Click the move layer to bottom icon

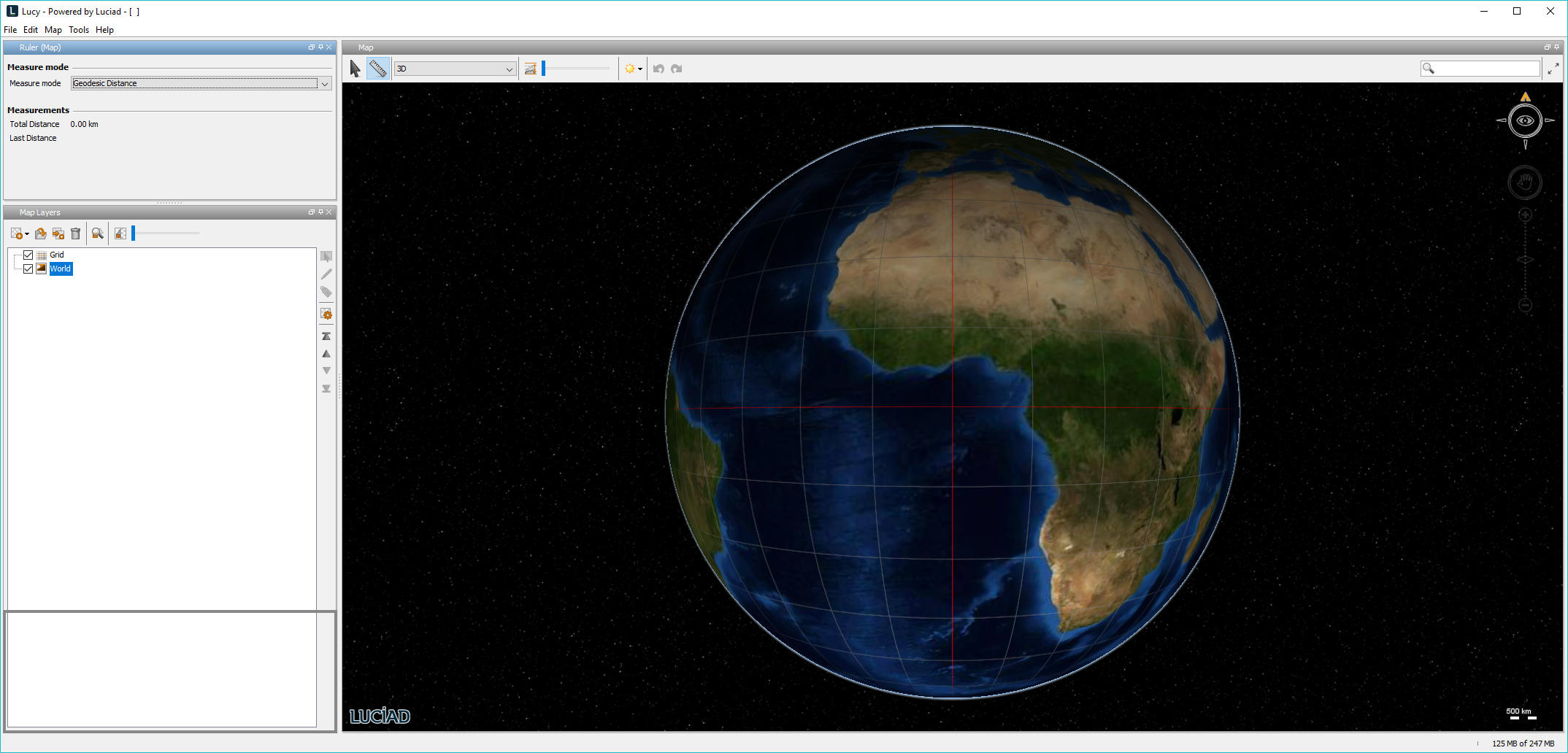click(x=326, y=389)
